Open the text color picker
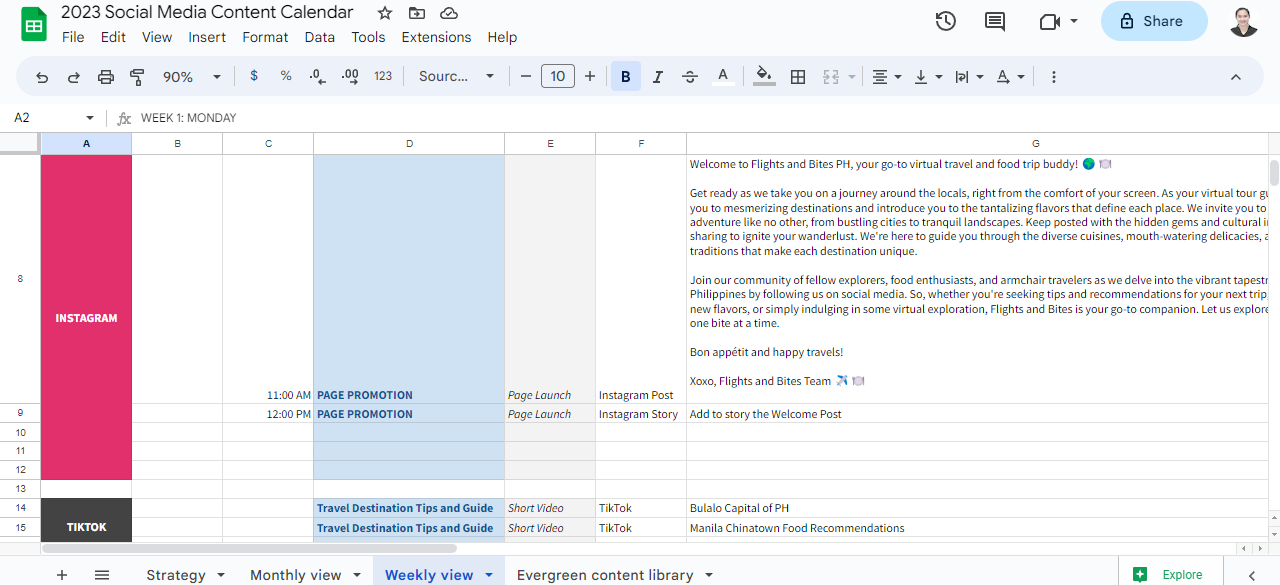The height and width of the screenshot is (585, 1280). (x=723, y=77)
